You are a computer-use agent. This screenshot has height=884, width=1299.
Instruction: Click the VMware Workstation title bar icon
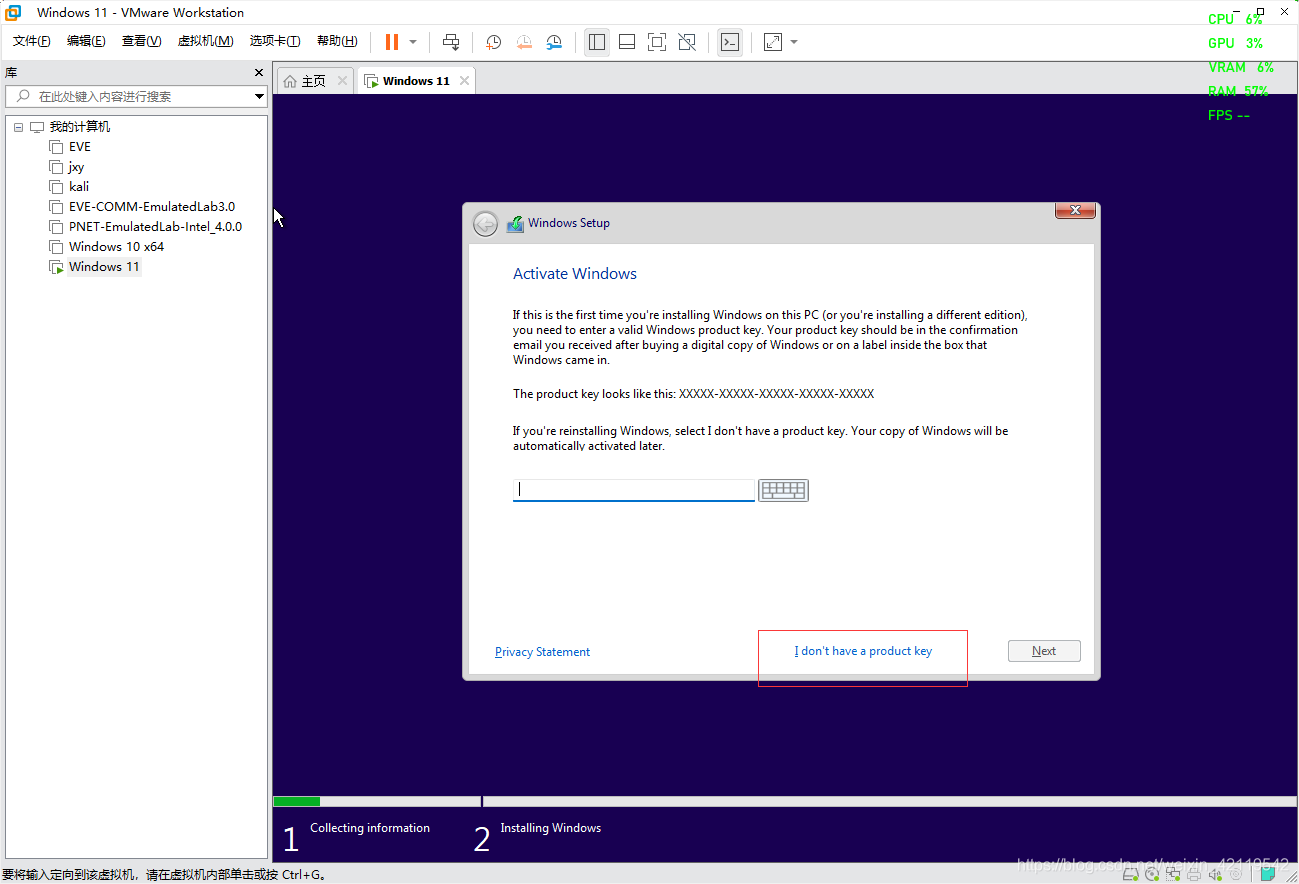[x=14, y=13]
